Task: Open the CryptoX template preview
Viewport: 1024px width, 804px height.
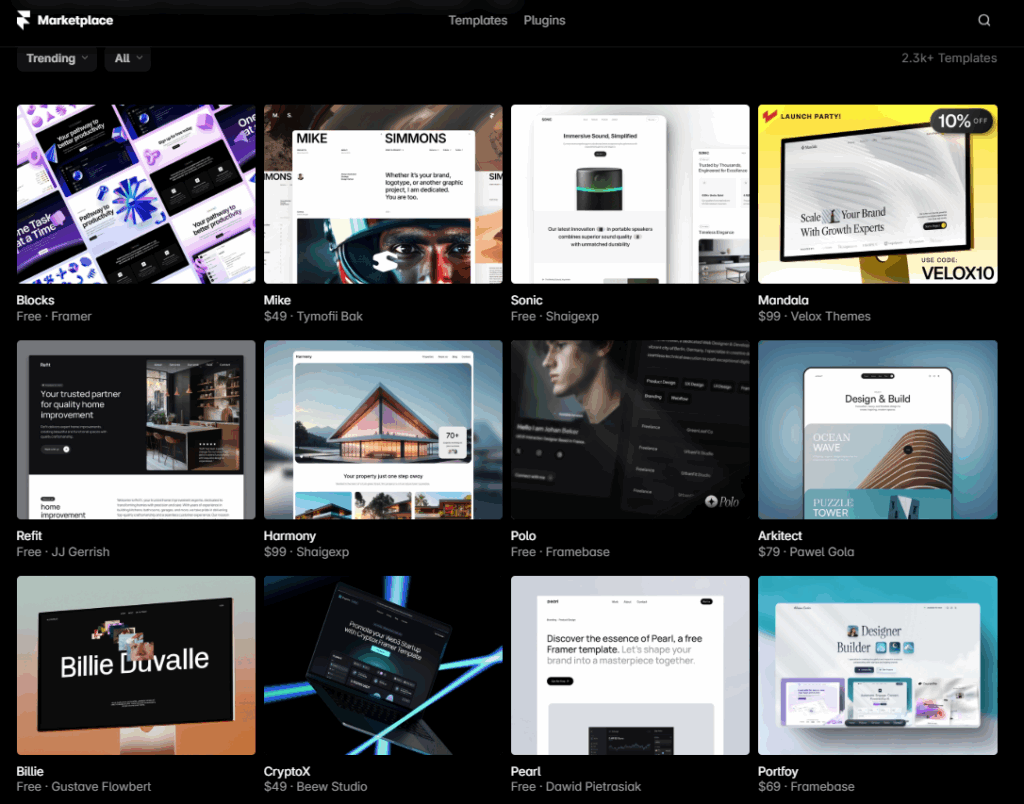Action: point(383,664)
